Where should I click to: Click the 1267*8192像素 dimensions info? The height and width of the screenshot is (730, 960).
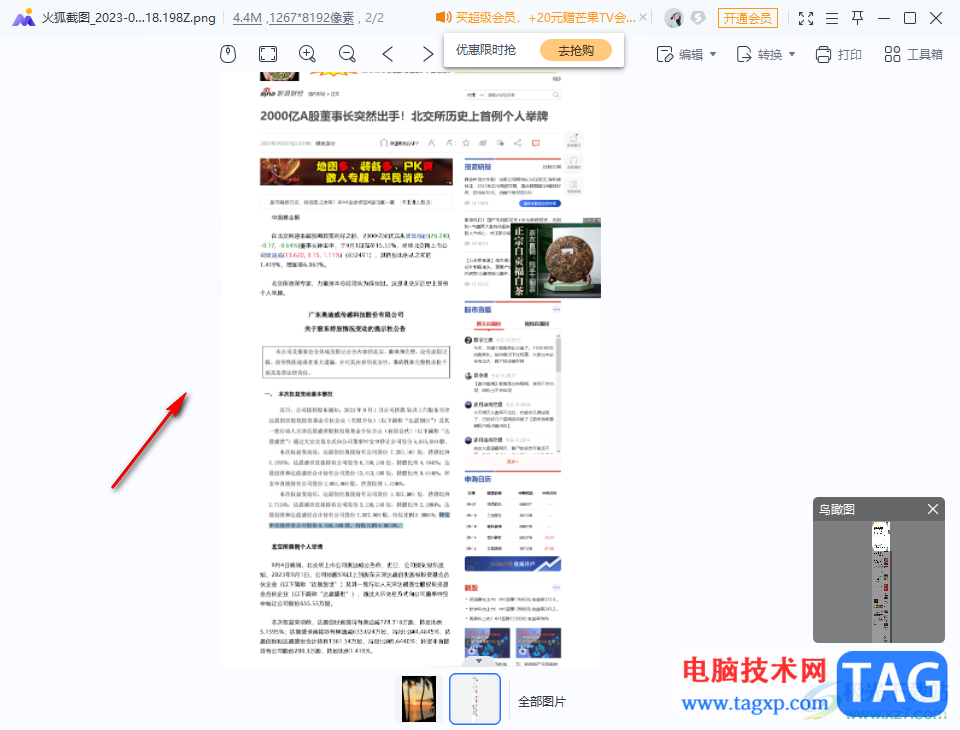click(311, 18)
